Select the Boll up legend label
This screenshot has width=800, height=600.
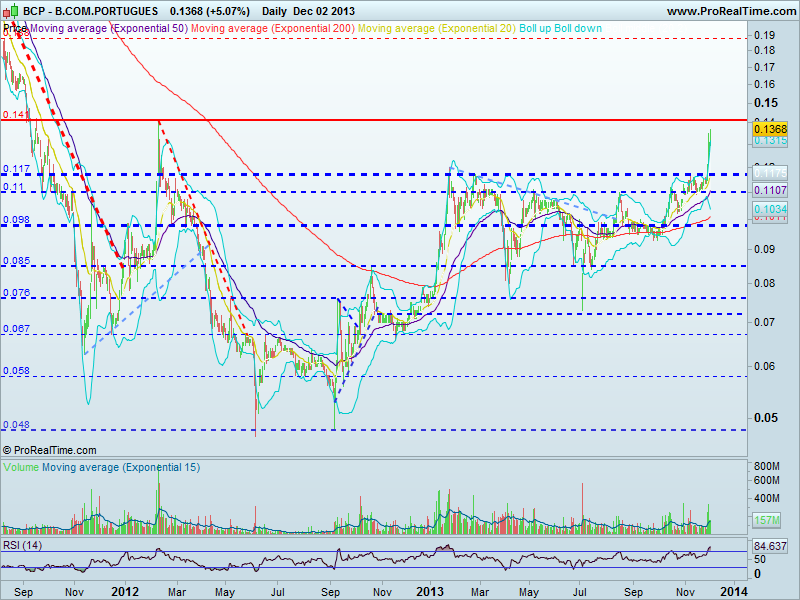[535, 29]
